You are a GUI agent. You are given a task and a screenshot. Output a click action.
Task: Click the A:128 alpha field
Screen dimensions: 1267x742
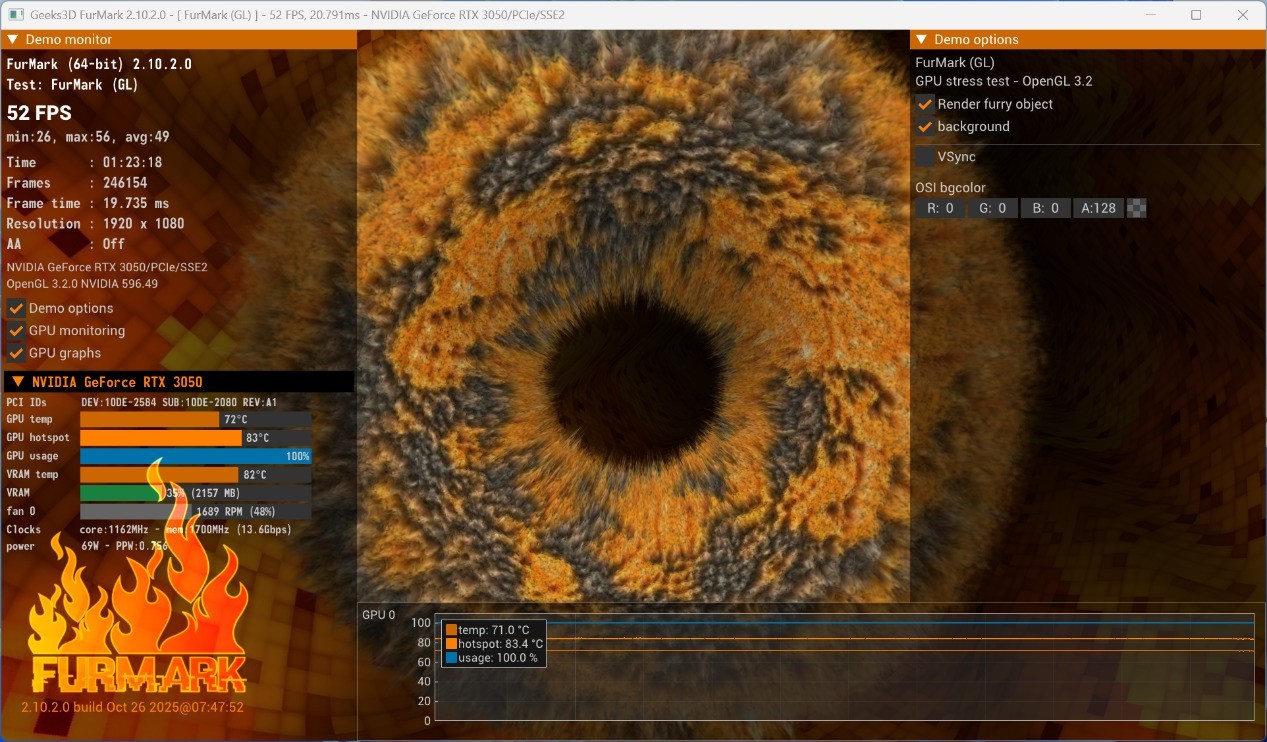click(1098, 208)
